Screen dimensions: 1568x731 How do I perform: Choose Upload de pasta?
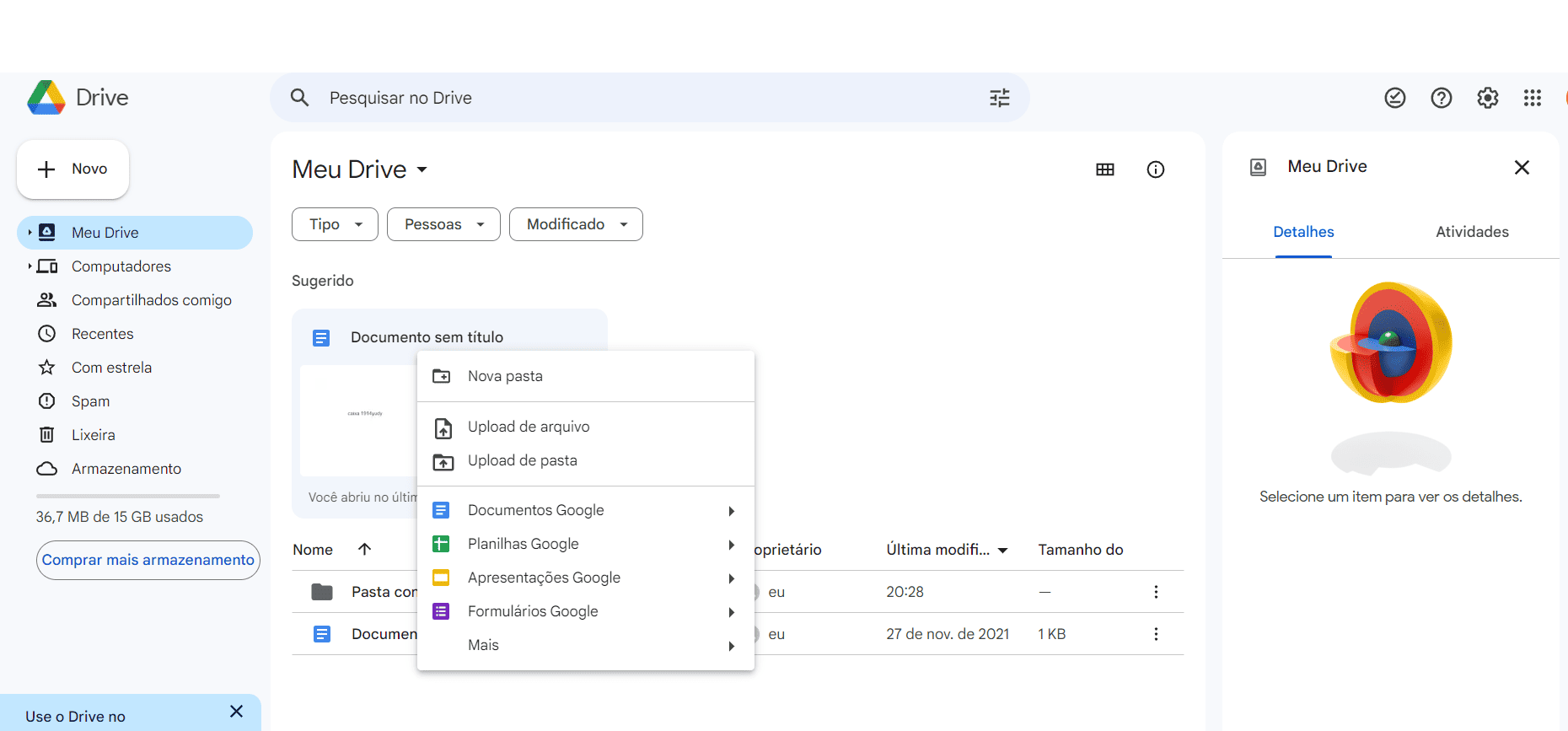(x=586, y=460)
